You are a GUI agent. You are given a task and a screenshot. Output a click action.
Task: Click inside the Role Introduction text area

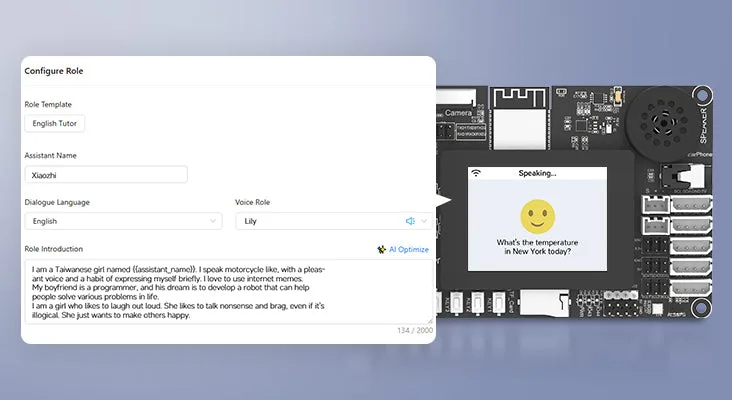coord(229,292)
